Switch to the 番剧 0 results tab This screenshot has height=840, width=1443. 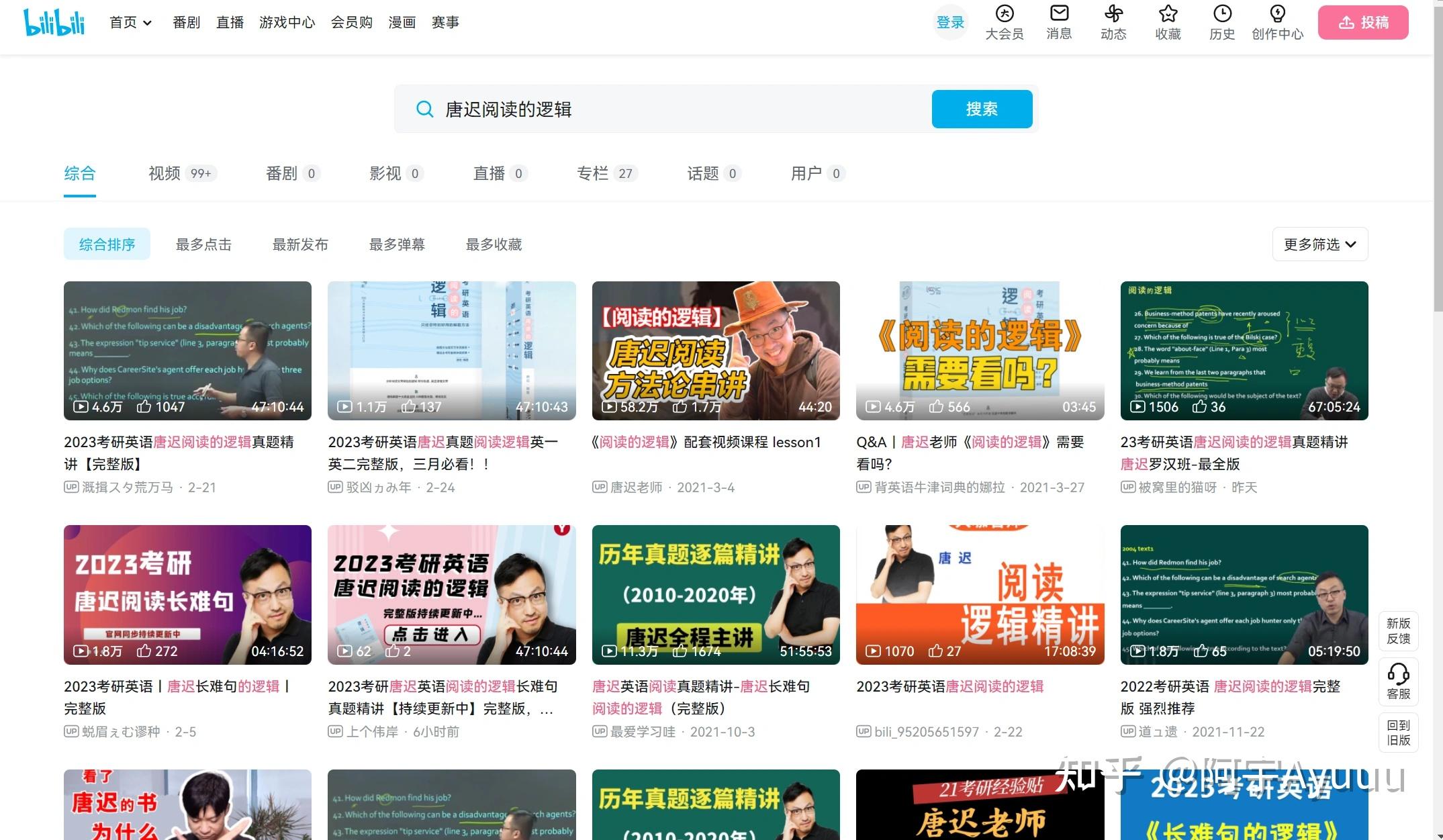coord(293,173)
